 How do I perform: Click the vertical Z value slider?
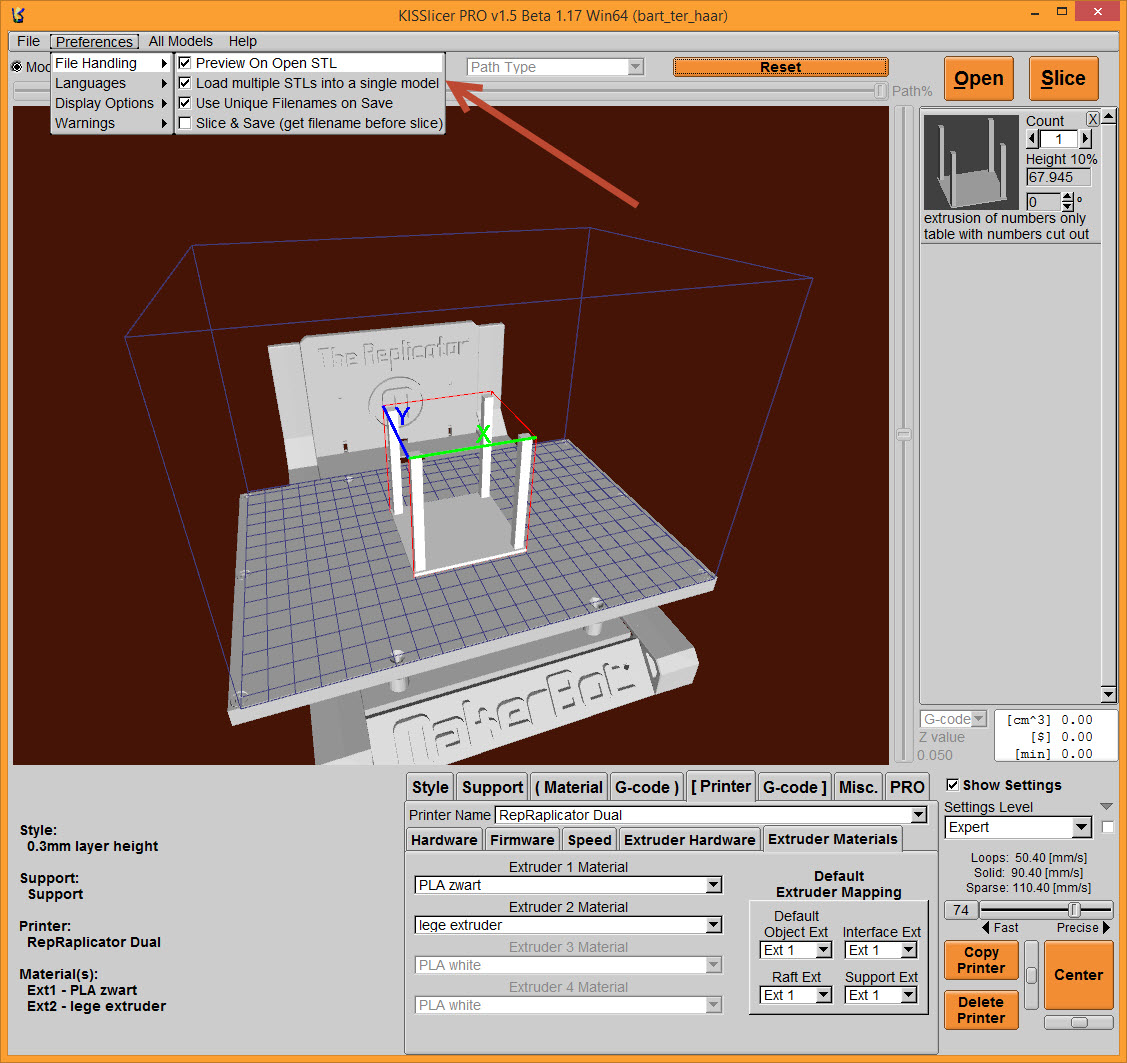click(903, 434)
